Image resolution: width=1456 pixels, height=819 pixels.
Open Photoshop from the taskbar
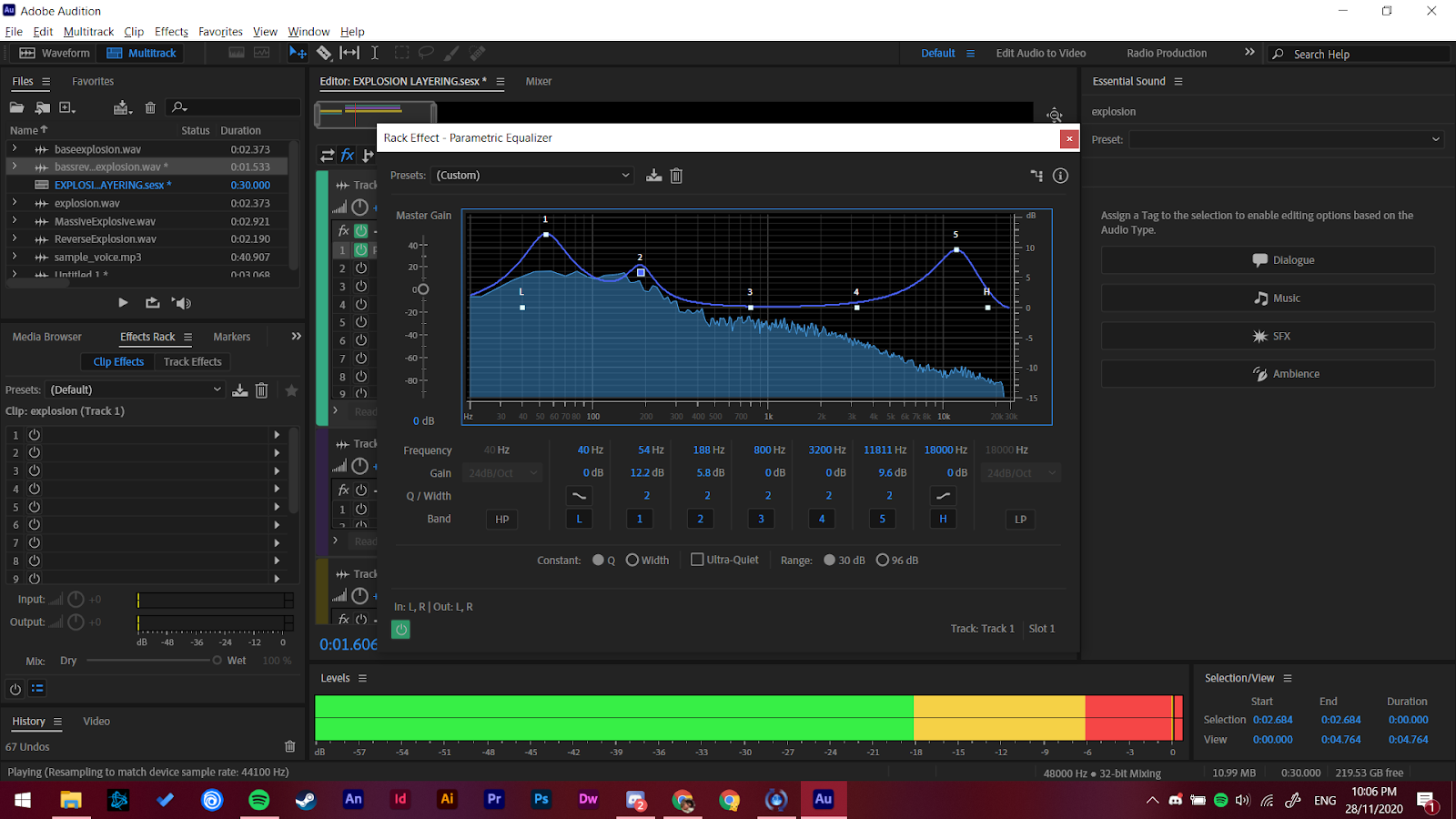[x=541, y=800]
